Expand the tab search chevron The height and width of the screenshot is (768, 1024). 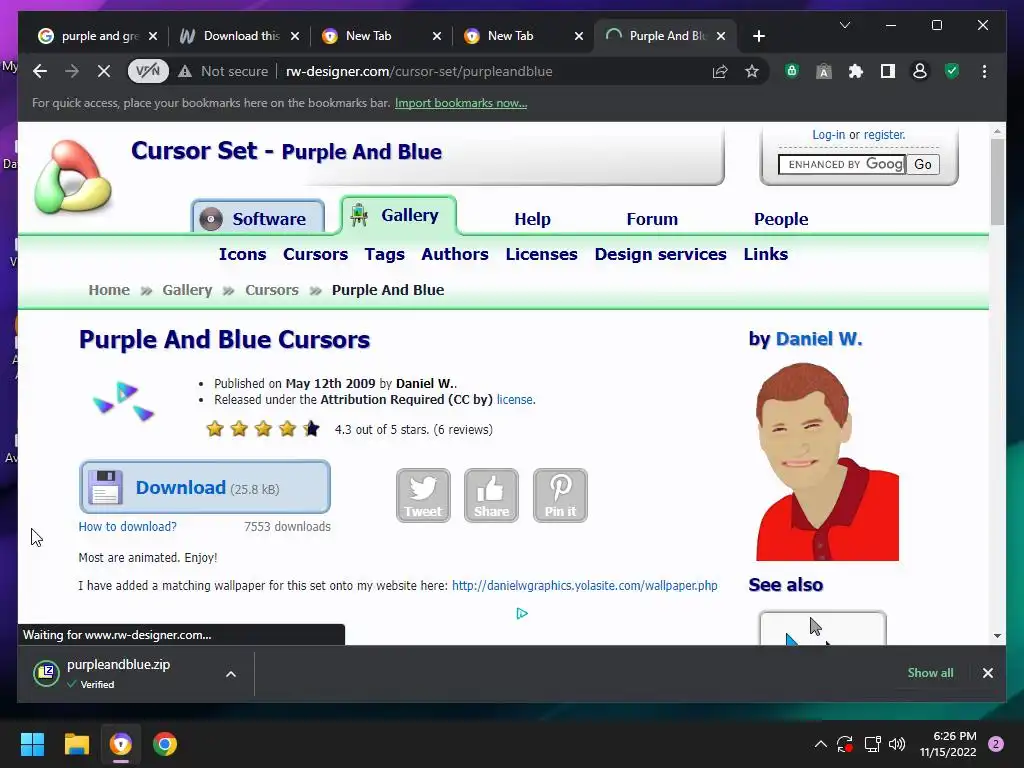tap(844, 25)
